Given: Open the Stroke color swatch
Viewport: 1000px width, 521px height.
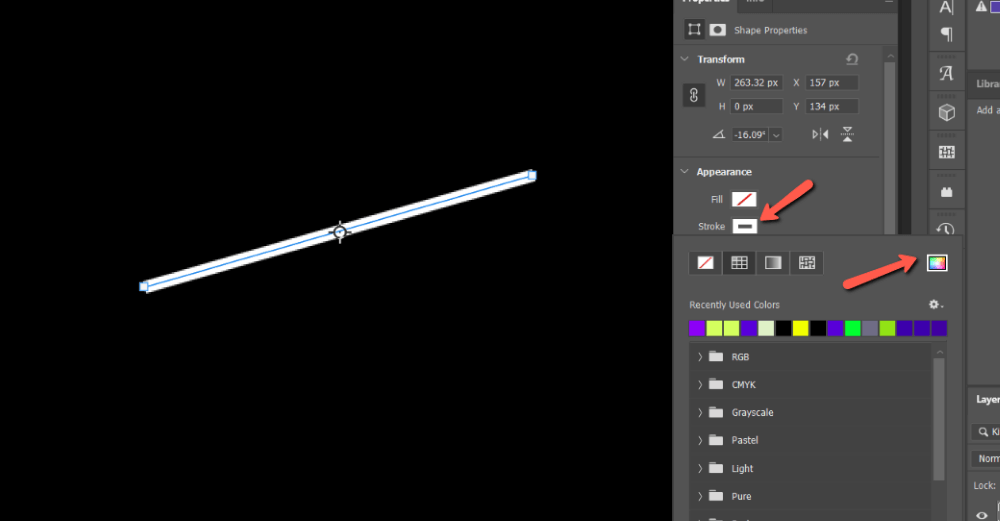Looking at the screenshot, I should [744, 227].
